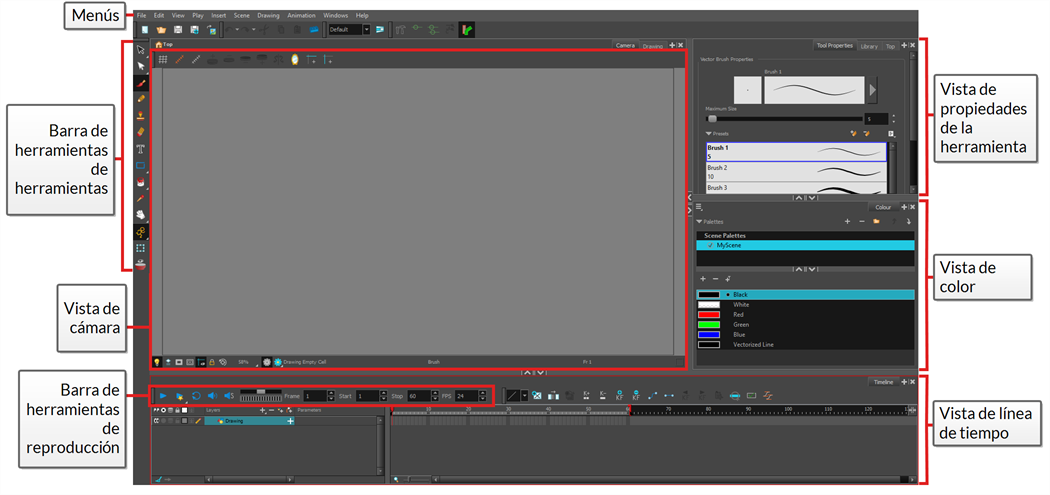Toggle sound playback speaker icon
This screenshot has height=495, width=1050.
pyautogui.click(x=212, y=396)
